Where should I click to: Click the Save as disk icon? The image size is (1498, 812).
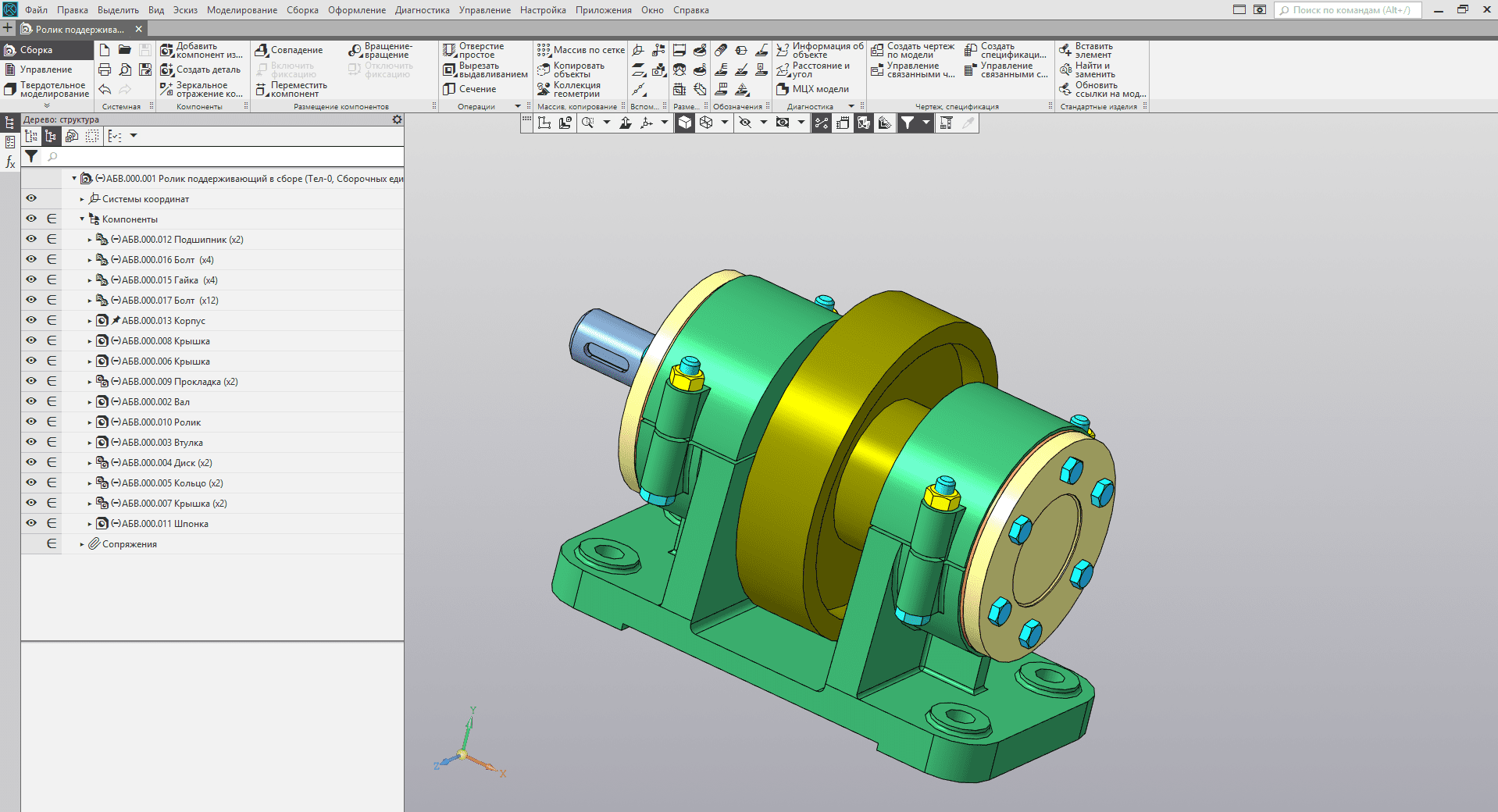tap(145, 69)
